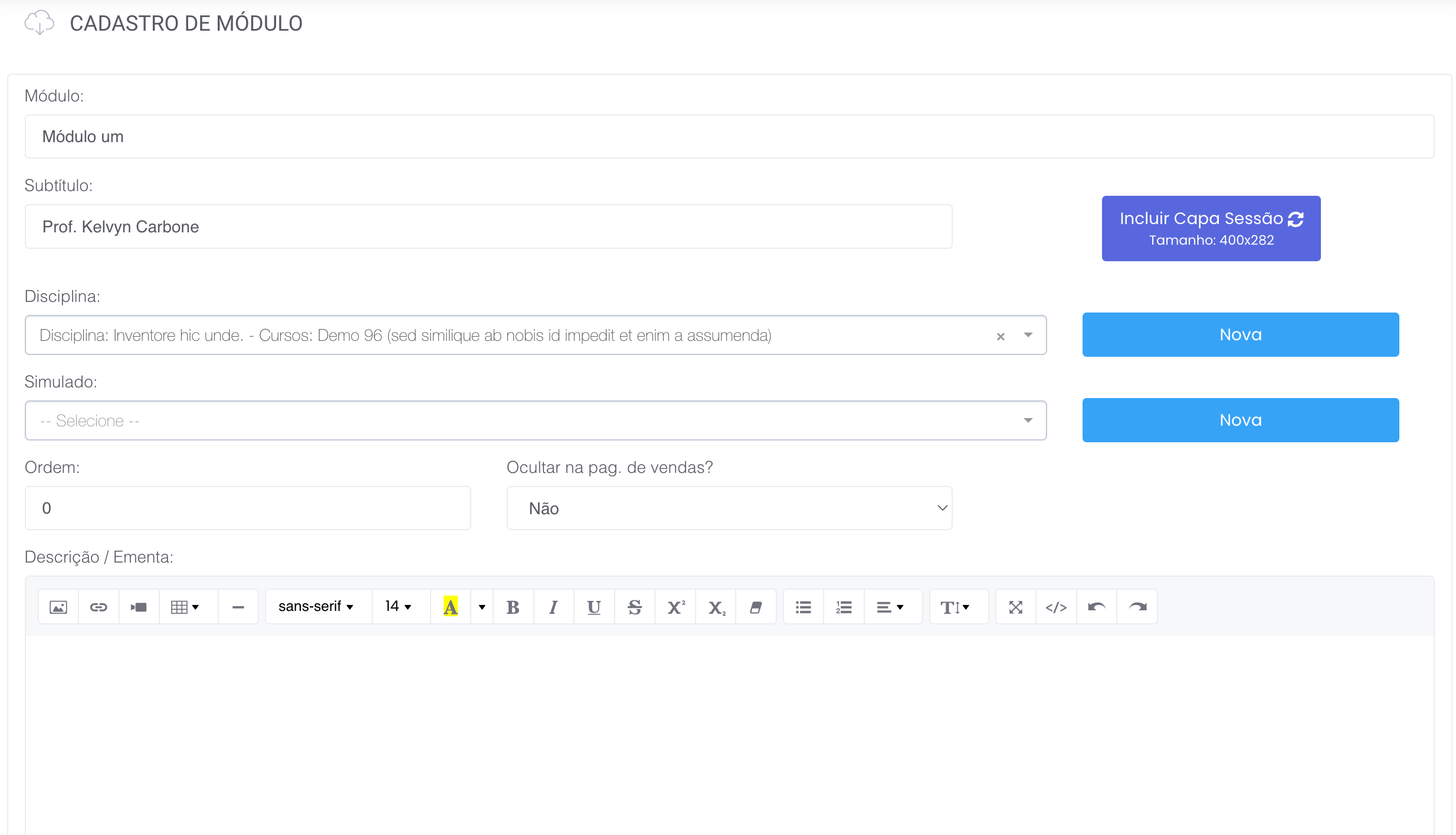The height and width of the screenshot is (835, 1456).
Task: Insert an unordered bullet list
Action: point(803,607)
